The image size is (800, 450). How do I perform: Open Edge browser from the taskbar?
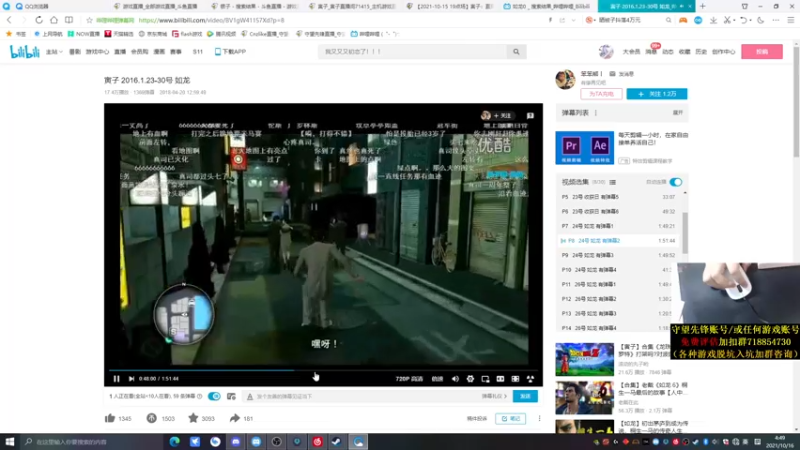point(174,441)
